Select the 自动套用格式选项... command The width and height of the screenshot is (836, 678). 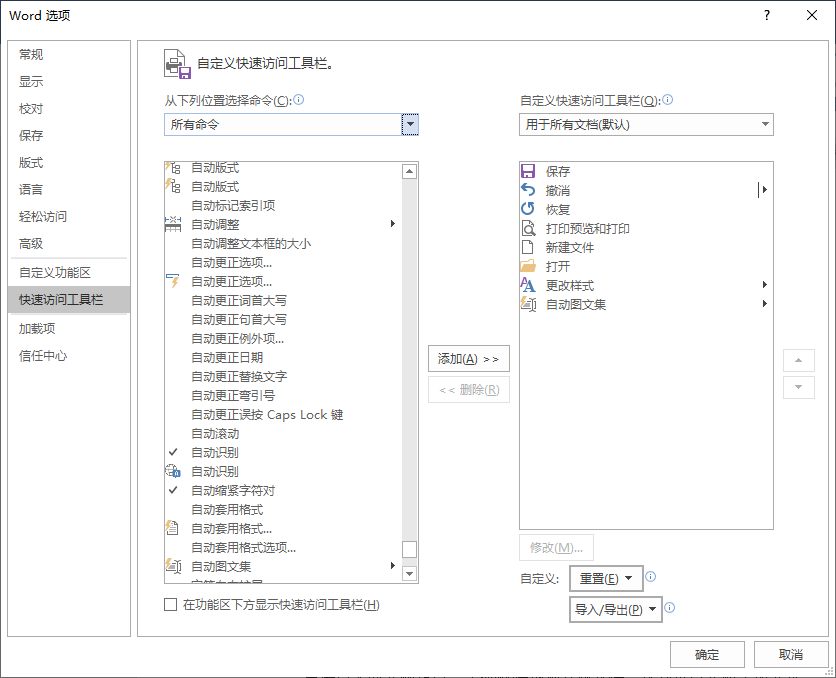[x=283, y=547]
